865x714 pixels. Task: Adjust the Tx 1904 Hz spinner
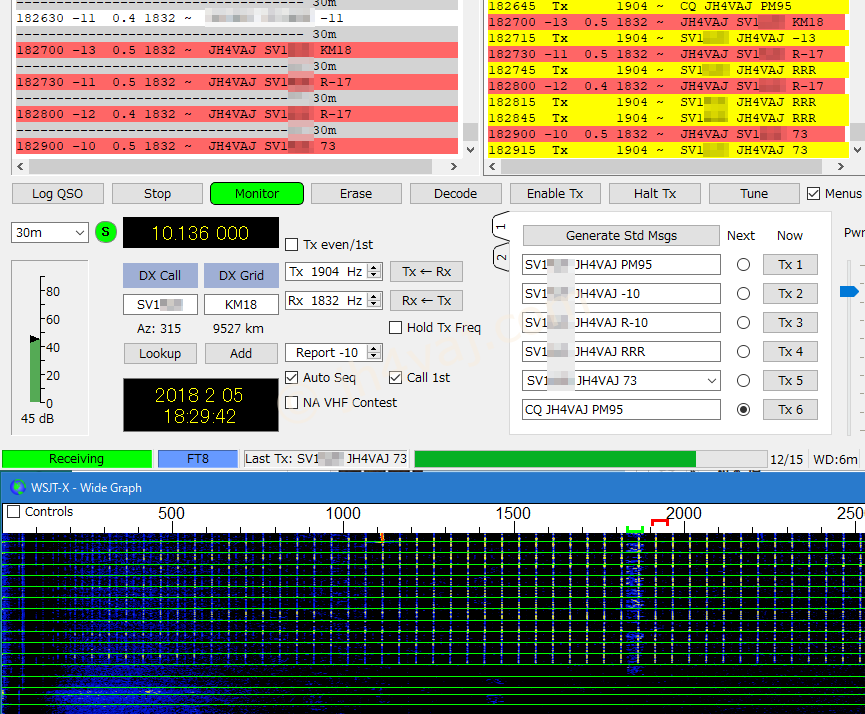[375, 271]
